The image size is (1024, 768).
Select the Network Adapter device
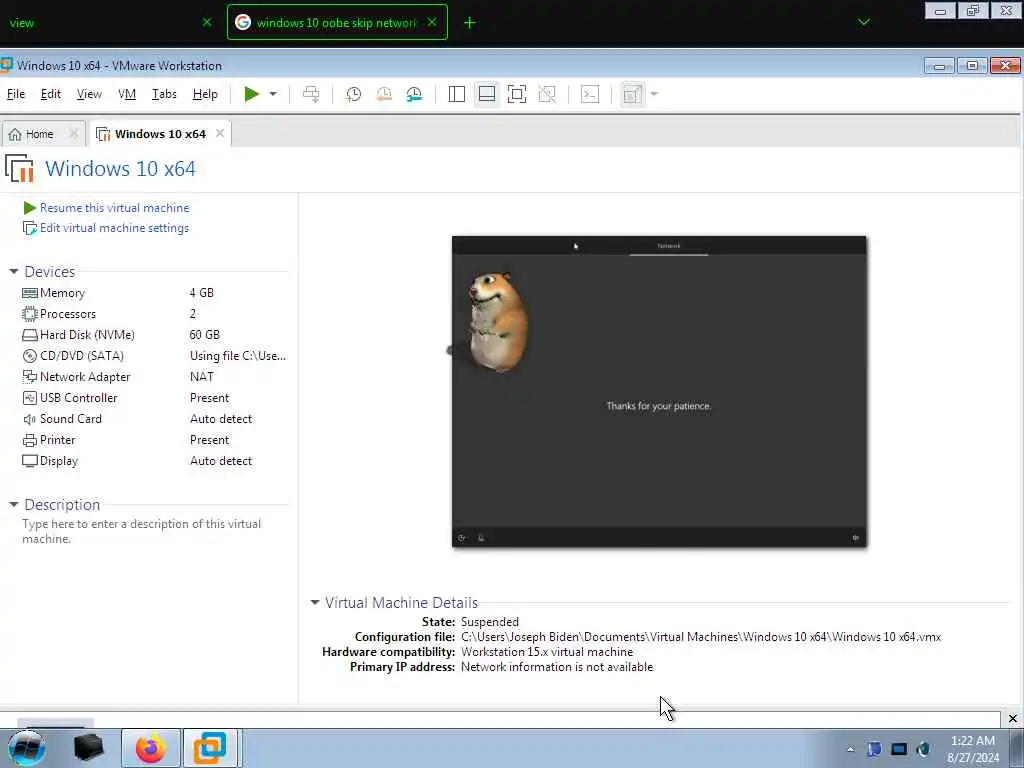(154, 377)
